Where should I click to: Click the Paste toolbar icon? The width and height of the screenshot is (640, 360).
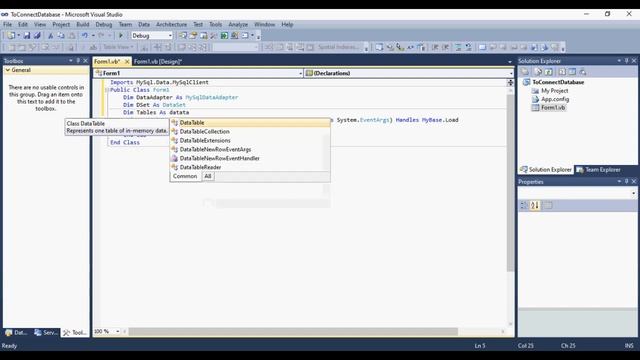coord(71,36)
